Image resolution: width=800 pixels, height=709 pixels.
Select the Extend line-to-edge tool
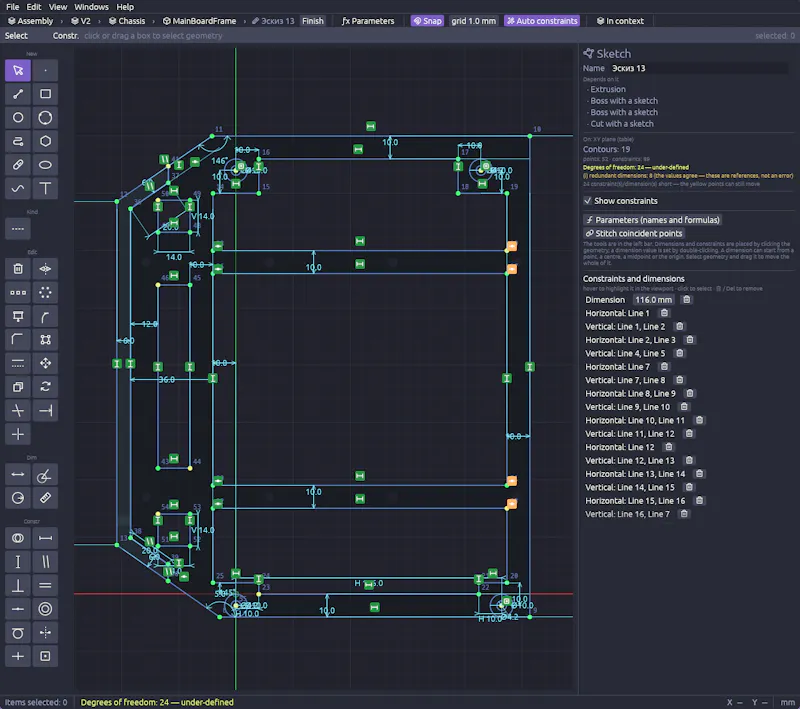45,411
